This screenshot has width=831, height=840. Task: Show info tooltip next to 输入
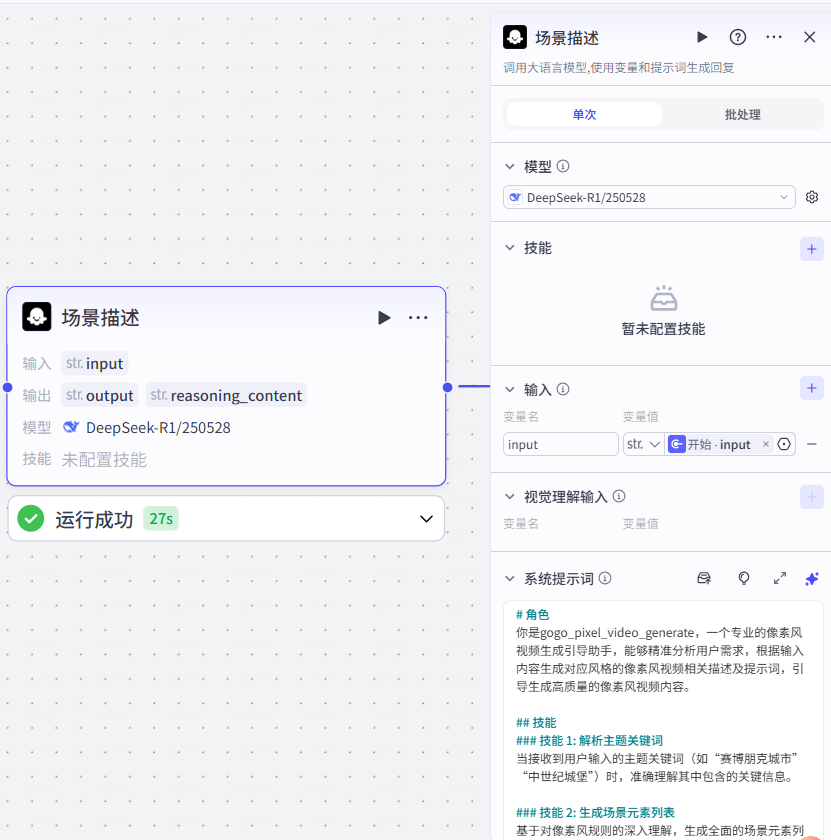(563, 389)
